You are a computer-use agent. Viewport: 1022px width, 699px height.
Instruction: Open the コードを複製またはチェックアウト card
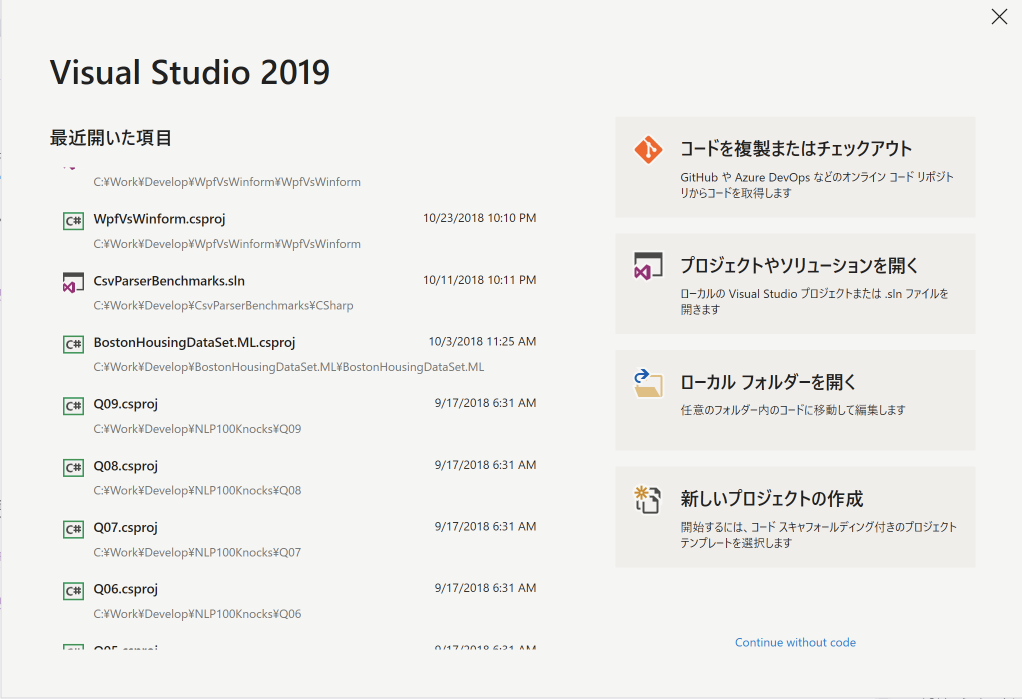795,167
